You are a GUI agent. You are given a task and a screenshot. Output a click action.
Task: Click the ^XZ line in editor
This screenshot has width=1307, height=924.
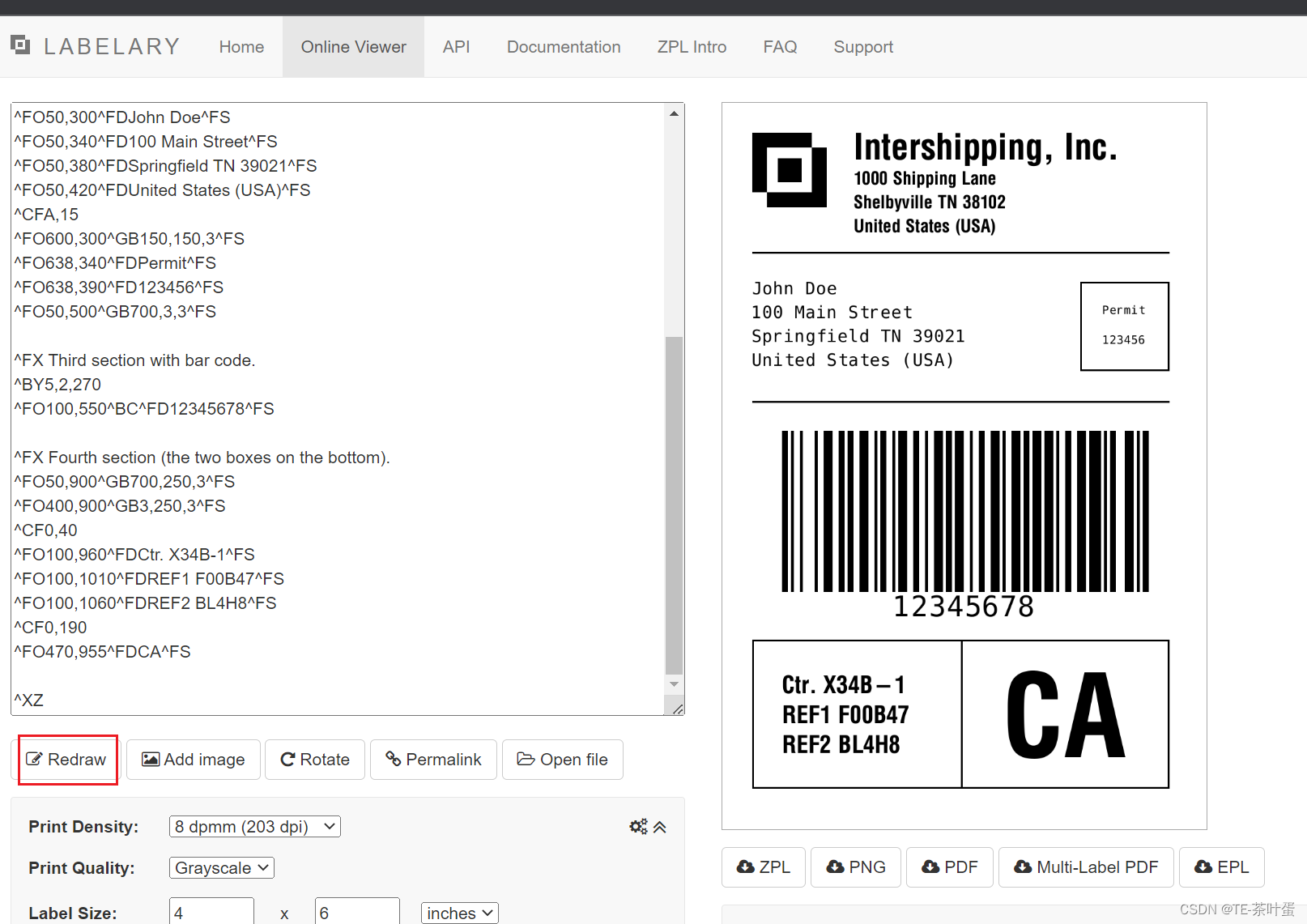point(29,700)
